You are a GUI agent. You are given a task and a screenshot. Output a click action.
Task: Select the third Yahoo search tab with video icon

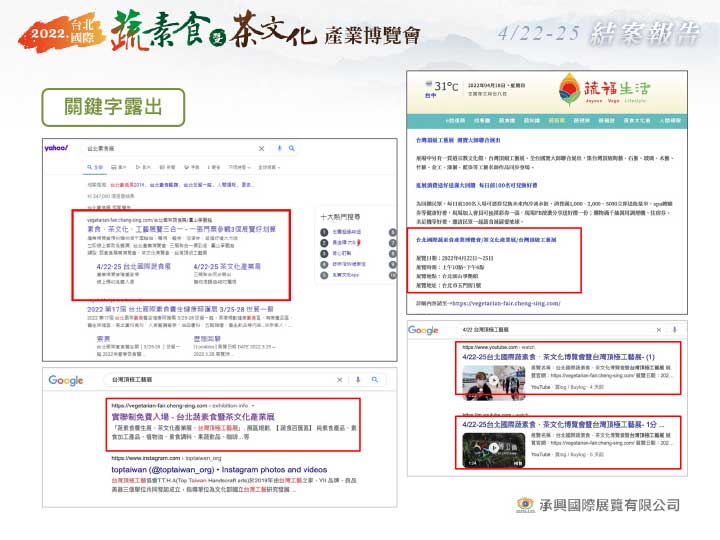[143, 167]
